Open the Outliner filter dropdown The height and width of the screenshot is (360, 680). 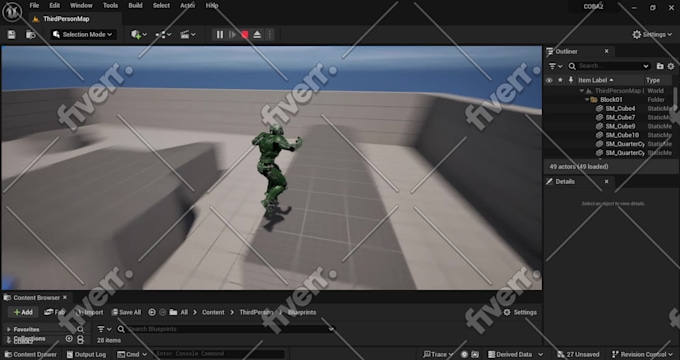(556, 66)
